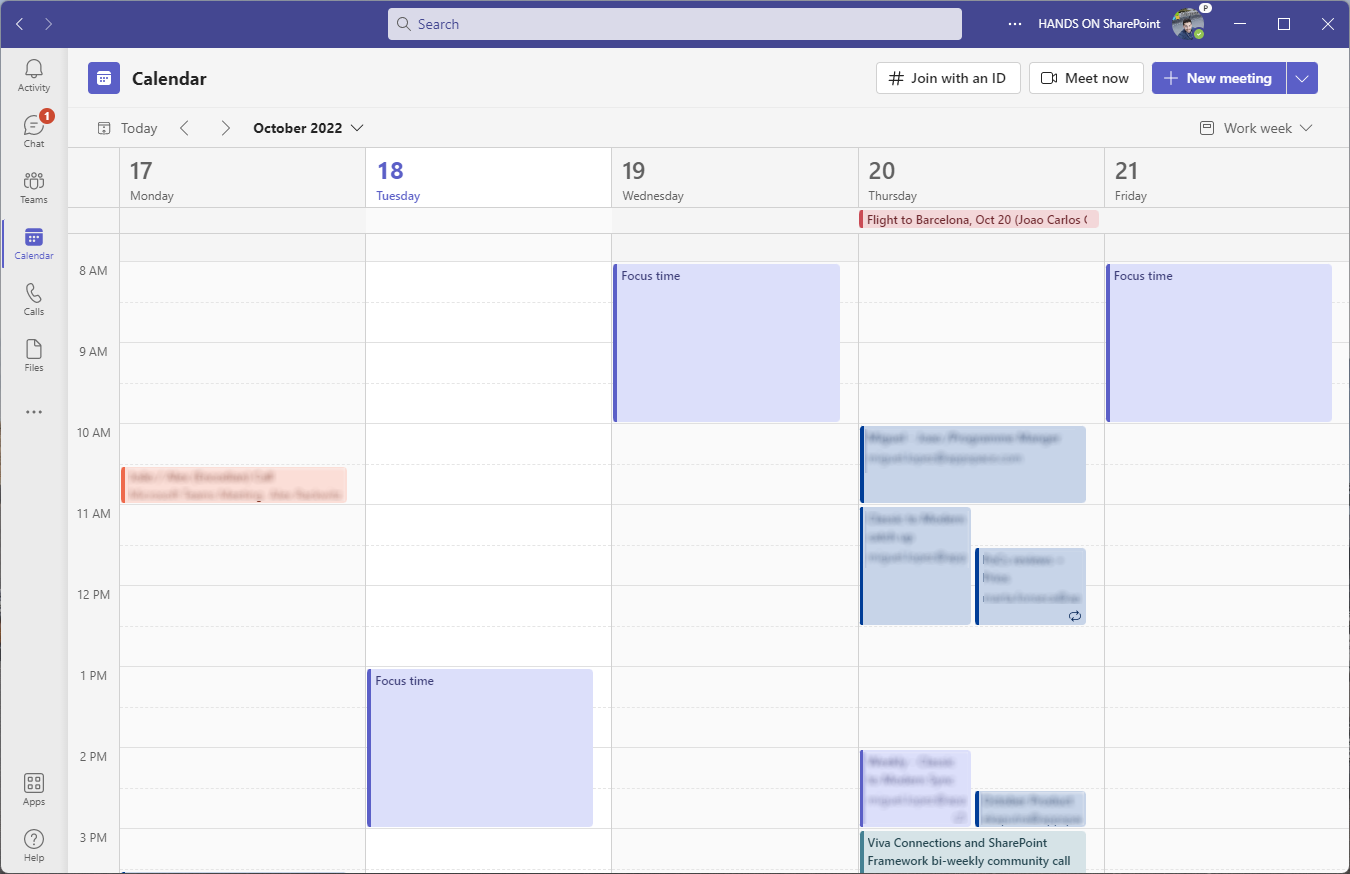Screen dimensions: 1350x874
Task: Click the recurrence icon on the recurring Thursday meeting
Action: (x=1075, y=616)
